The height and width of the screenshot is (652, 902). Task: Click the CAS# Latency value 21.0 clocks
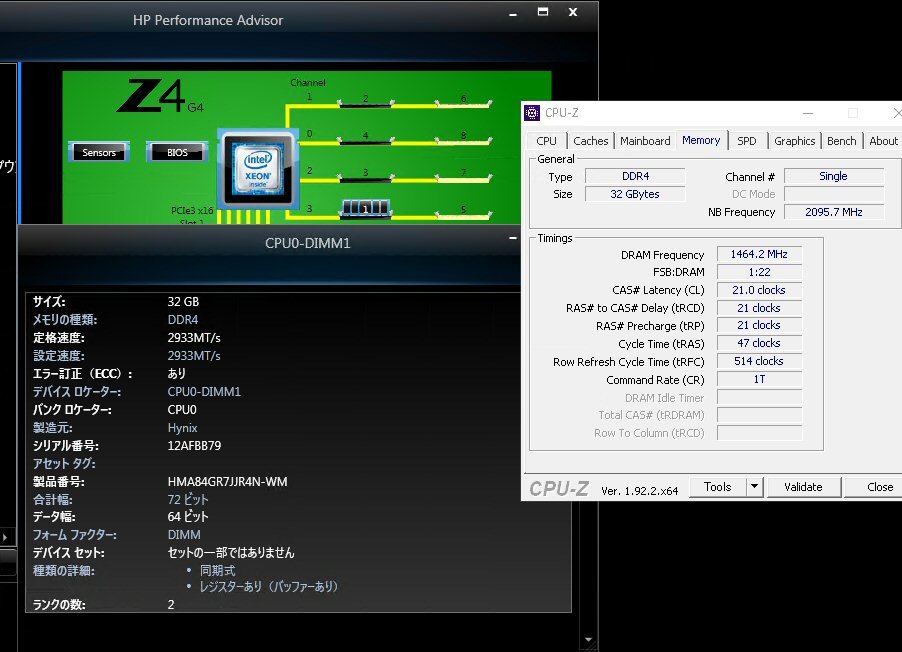pyautogui.click(x=759, y=290)
